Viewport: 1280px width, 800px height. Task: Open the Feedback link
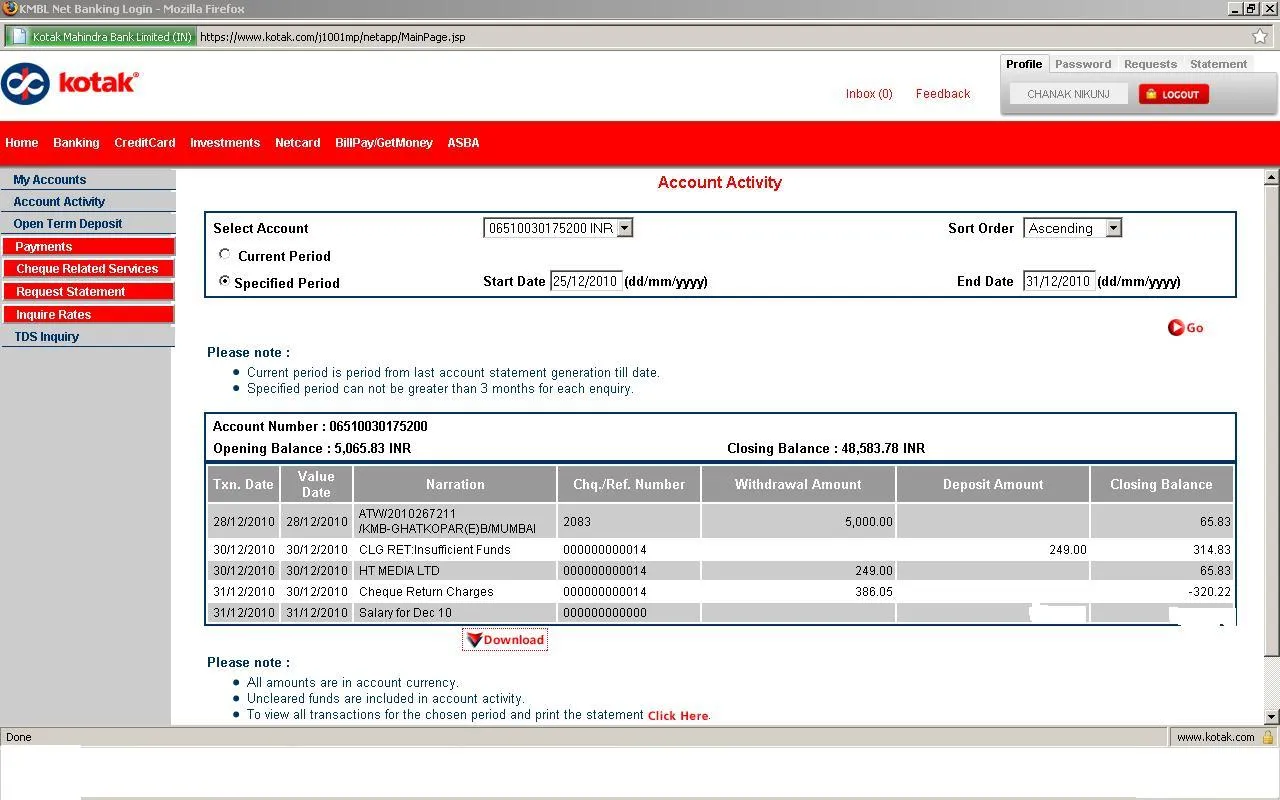[x=942, y=94]
